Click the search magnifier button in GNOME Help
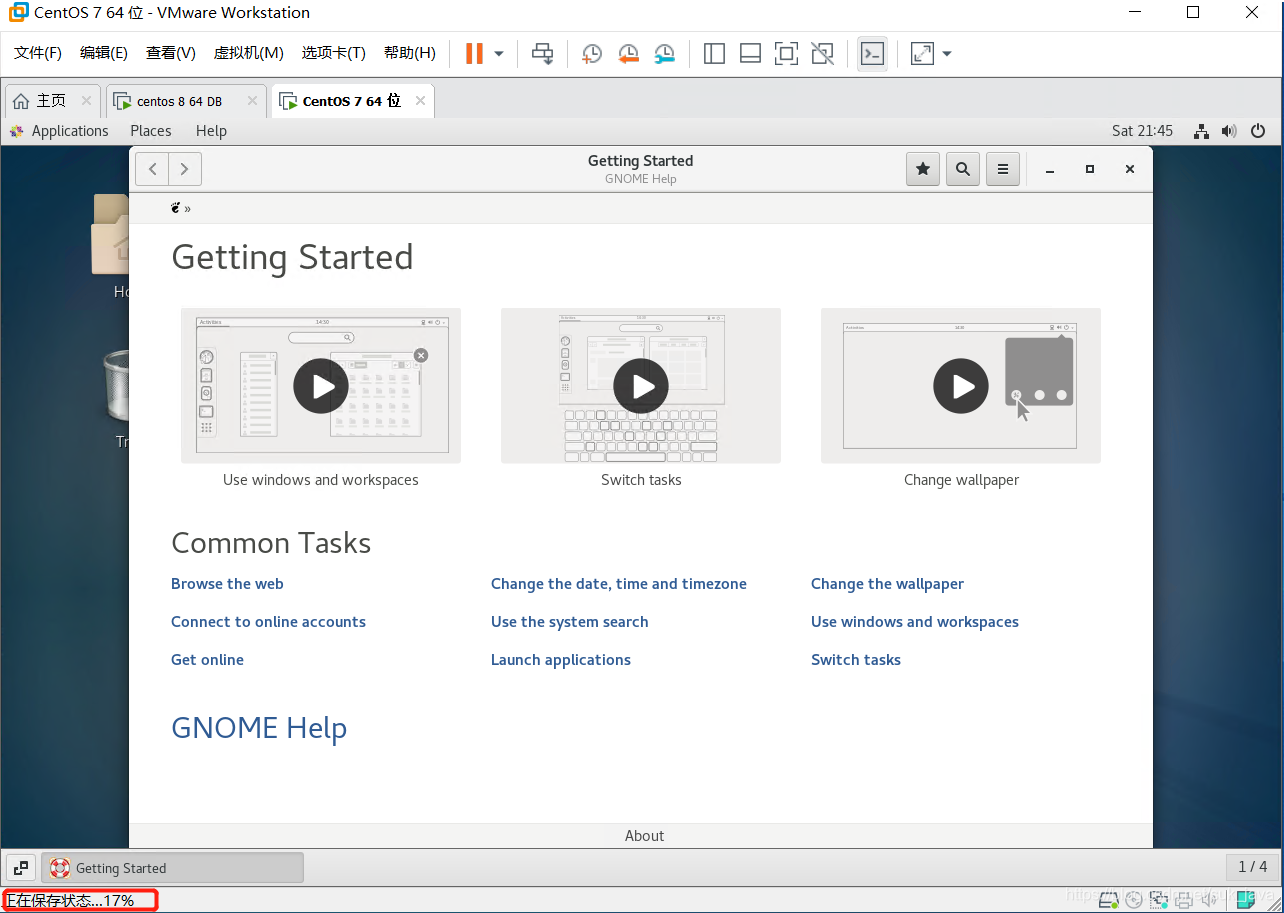1284x913 pixels. [x=963, y=169]
